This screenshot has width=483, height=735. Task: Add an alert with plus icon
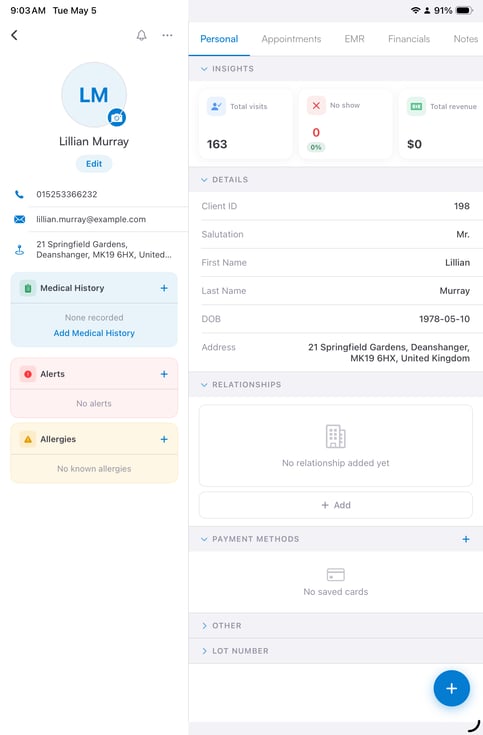[164, 374]
